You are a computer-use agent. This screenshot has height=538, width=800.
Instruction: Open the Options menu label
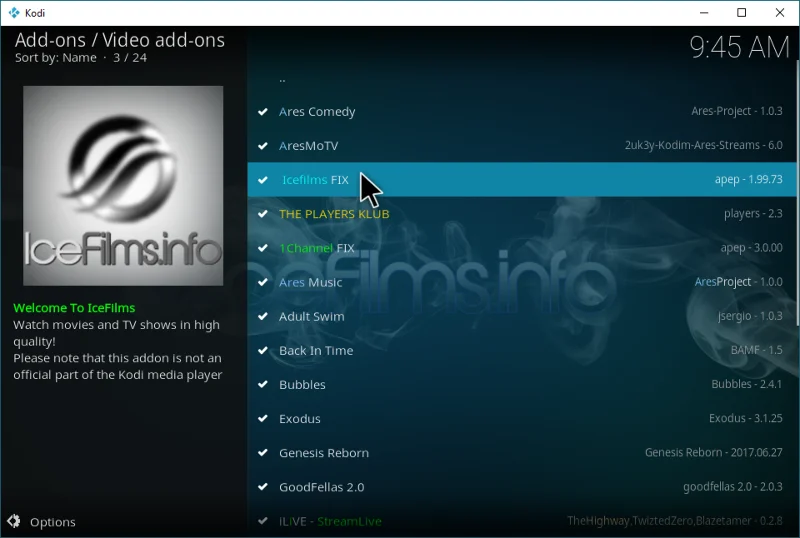tap(53, 522)
